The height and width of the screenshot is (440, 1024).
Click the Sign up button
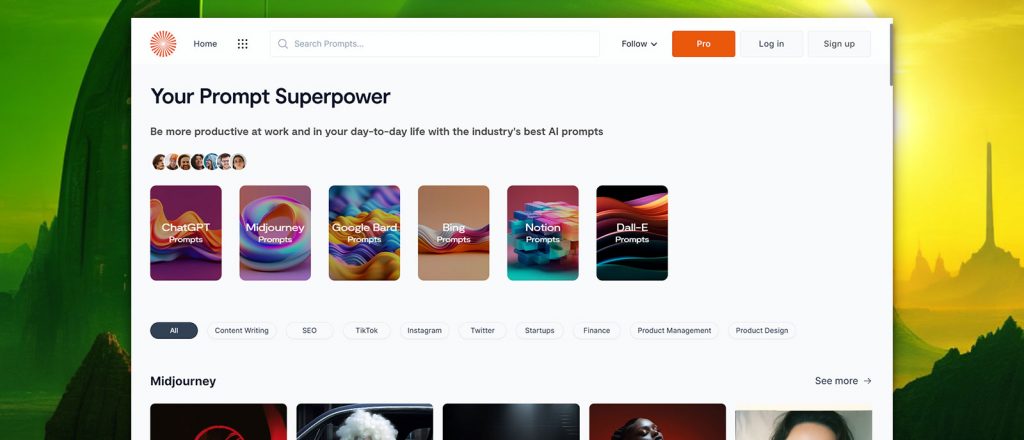(x=839, y=44)
